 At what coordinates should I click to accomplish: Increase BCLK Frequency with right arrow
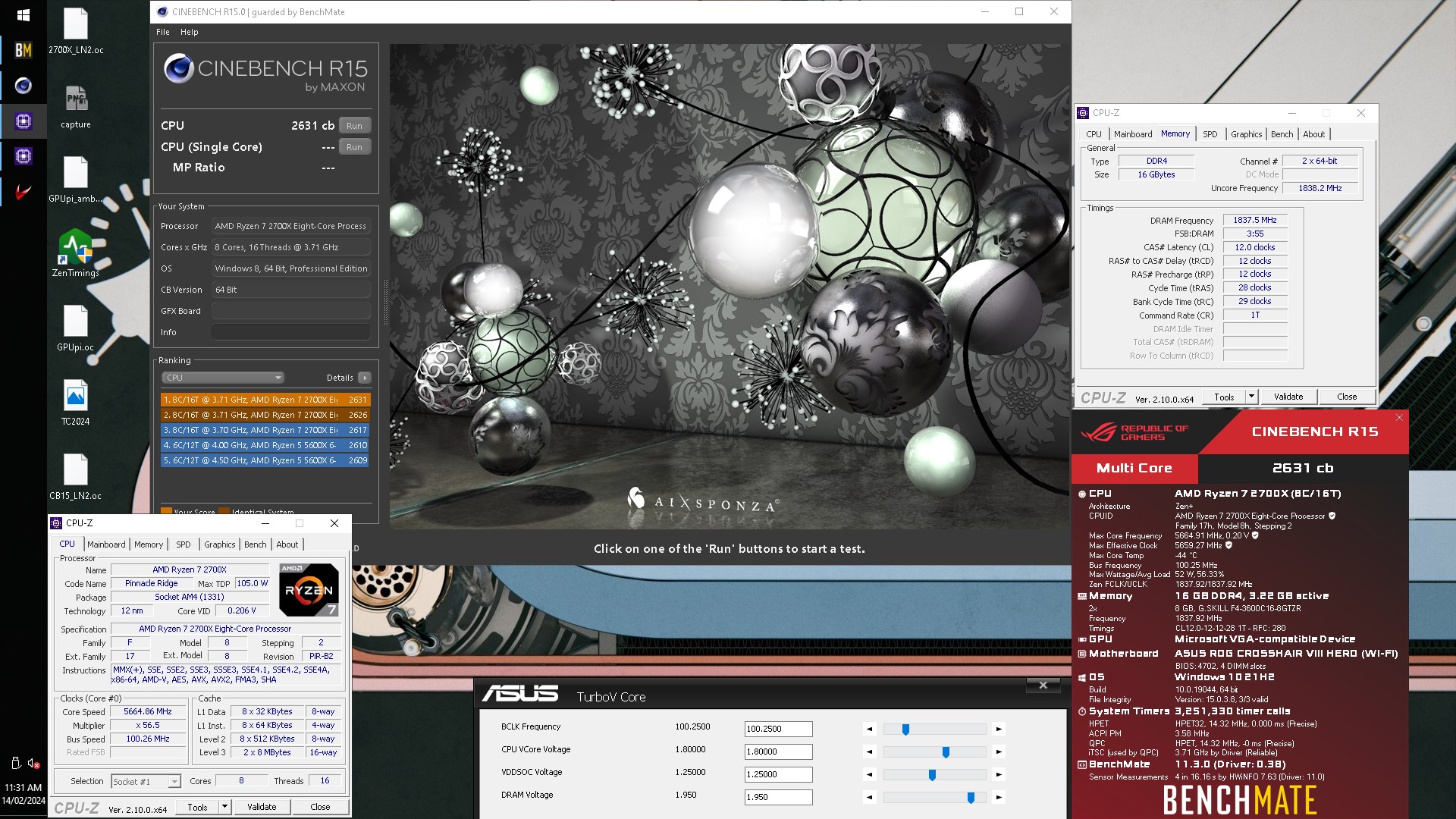999,730
